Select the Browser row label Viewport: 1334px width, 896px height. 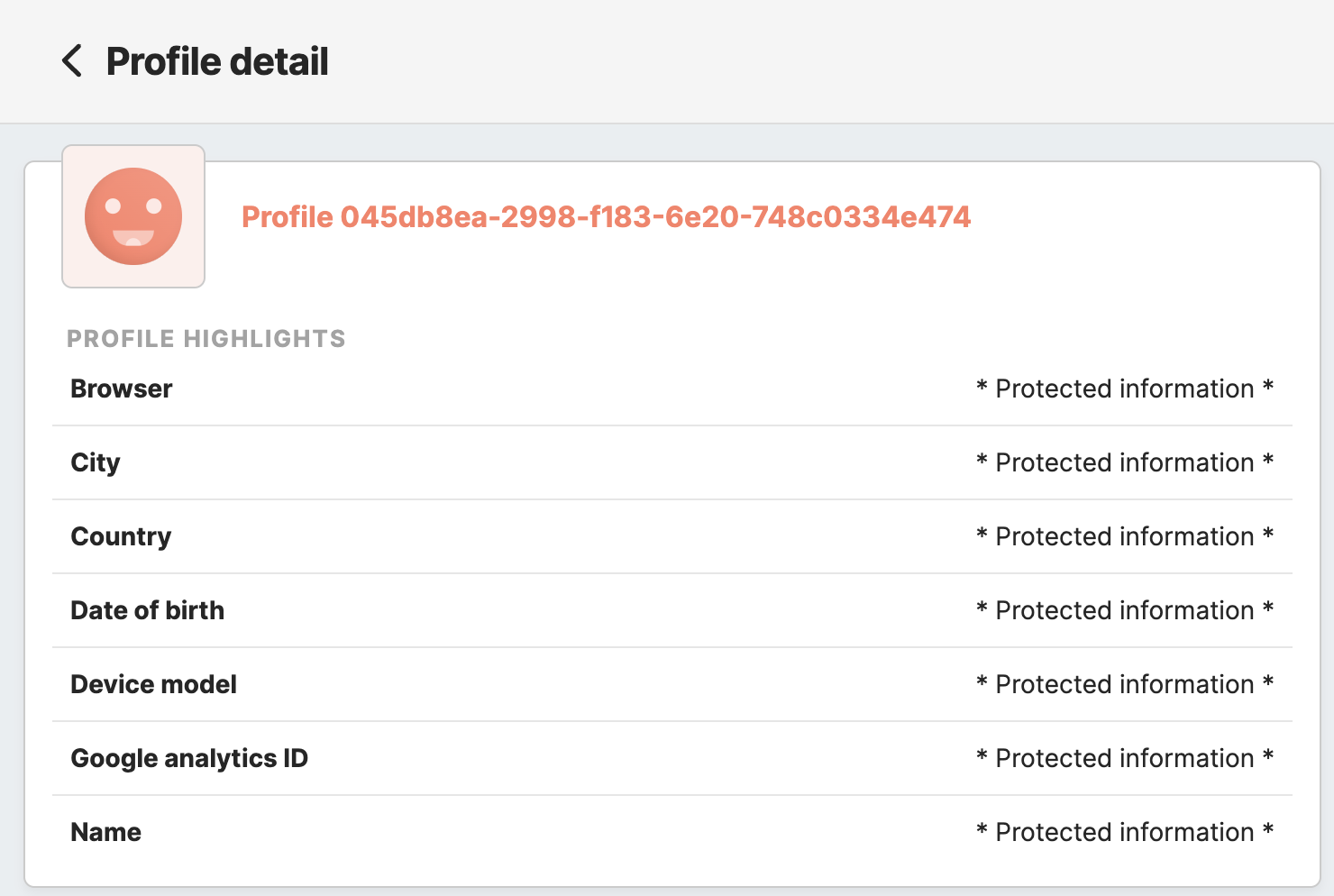pos(122,389)
